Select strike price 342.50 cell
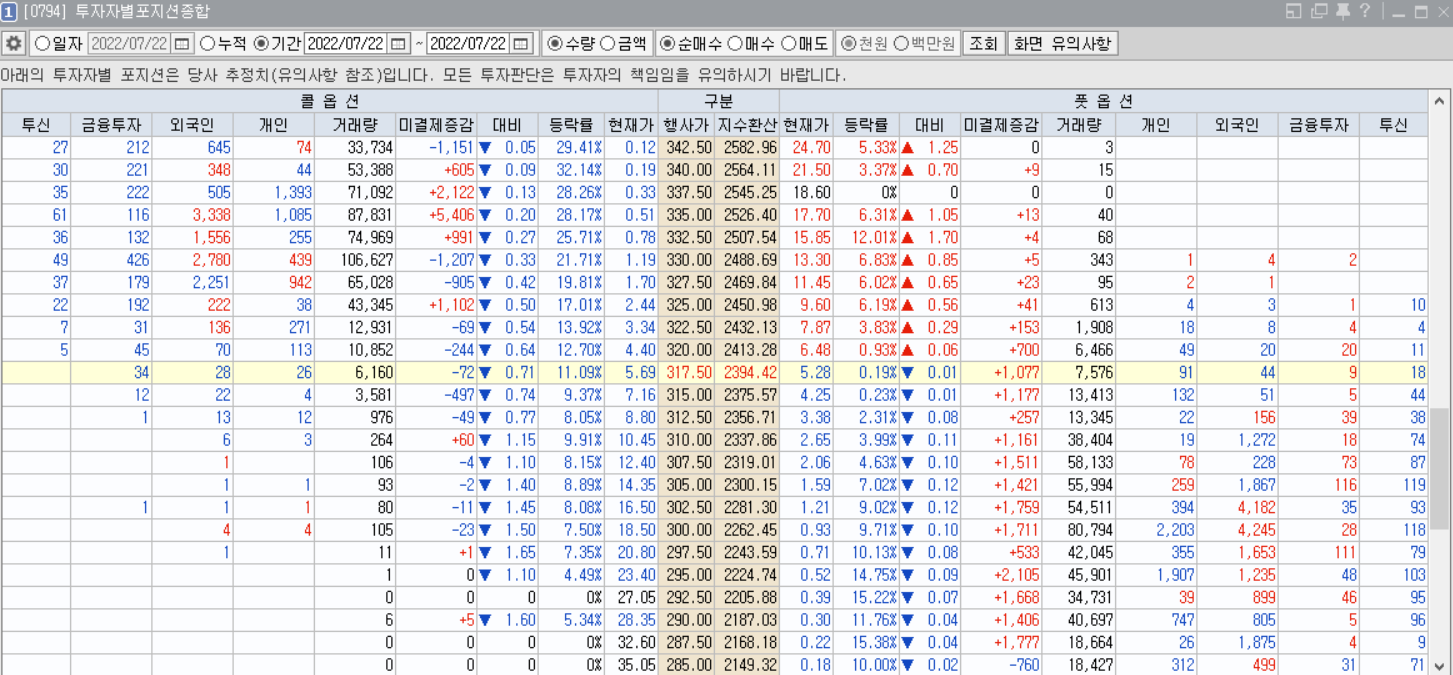Screen dimensions: 1453x675 685,147
